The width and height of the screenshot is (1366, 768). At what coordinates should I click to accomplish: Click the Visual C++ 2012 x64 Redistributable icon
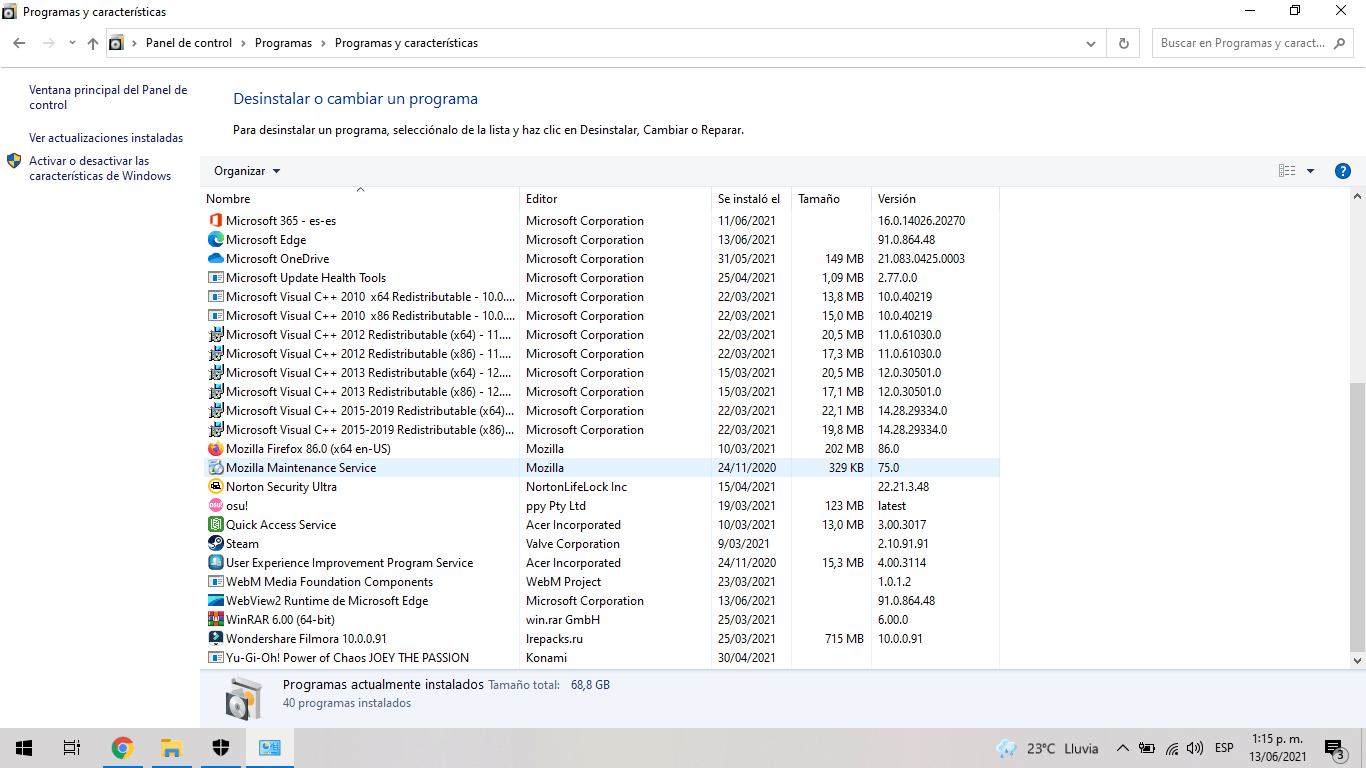pos(215,335)
